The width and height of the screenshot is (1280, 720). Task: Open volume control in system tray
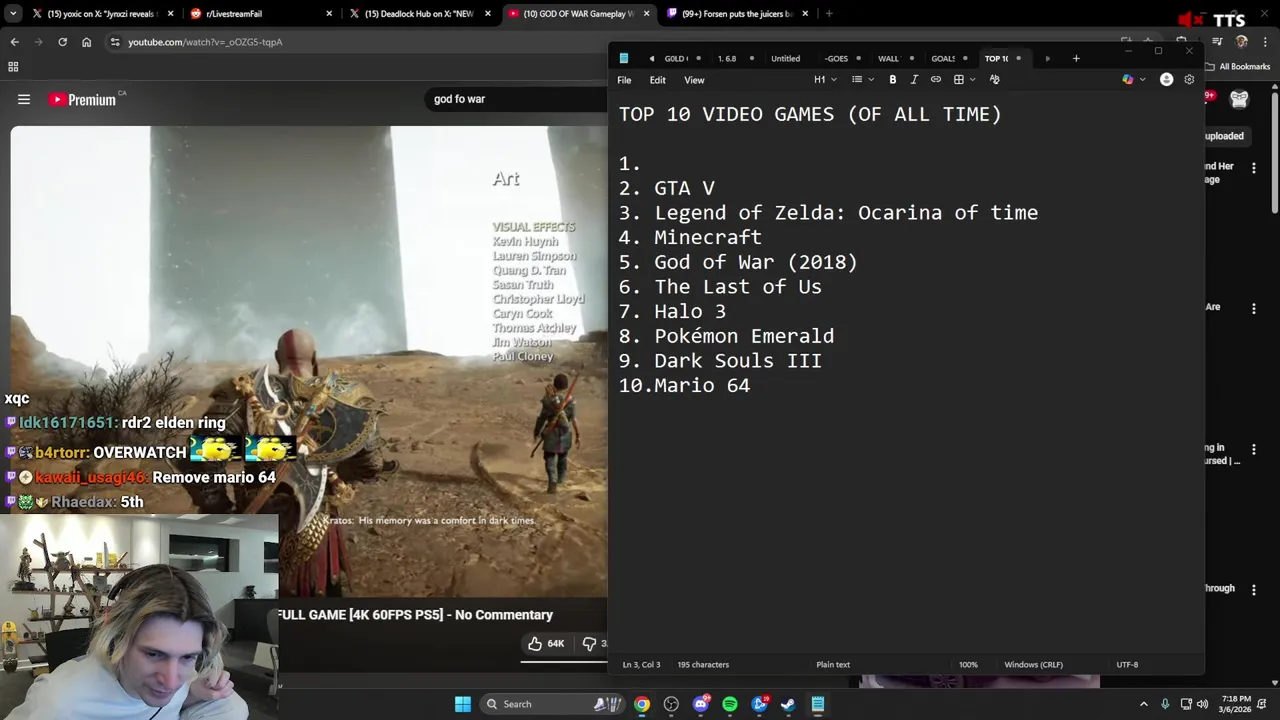coord(1202,704)
